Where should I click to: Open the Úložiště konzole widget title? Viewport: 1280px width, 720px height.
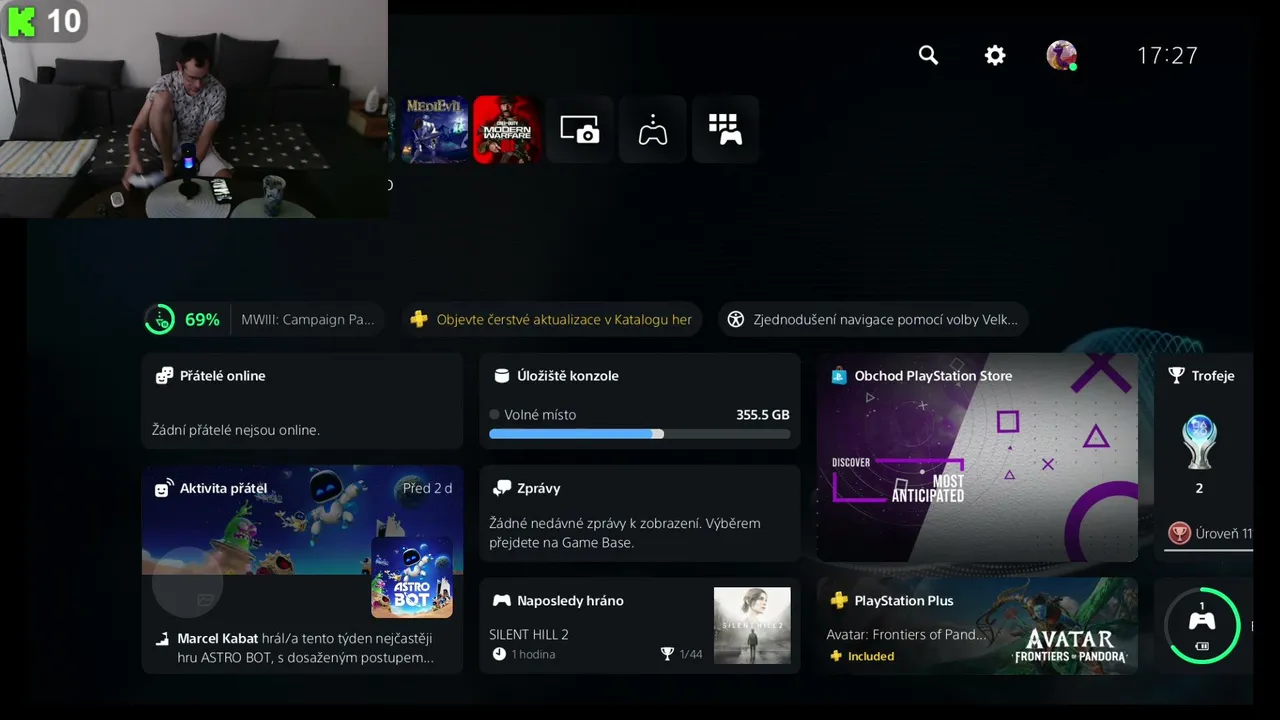tap(568, 376)
